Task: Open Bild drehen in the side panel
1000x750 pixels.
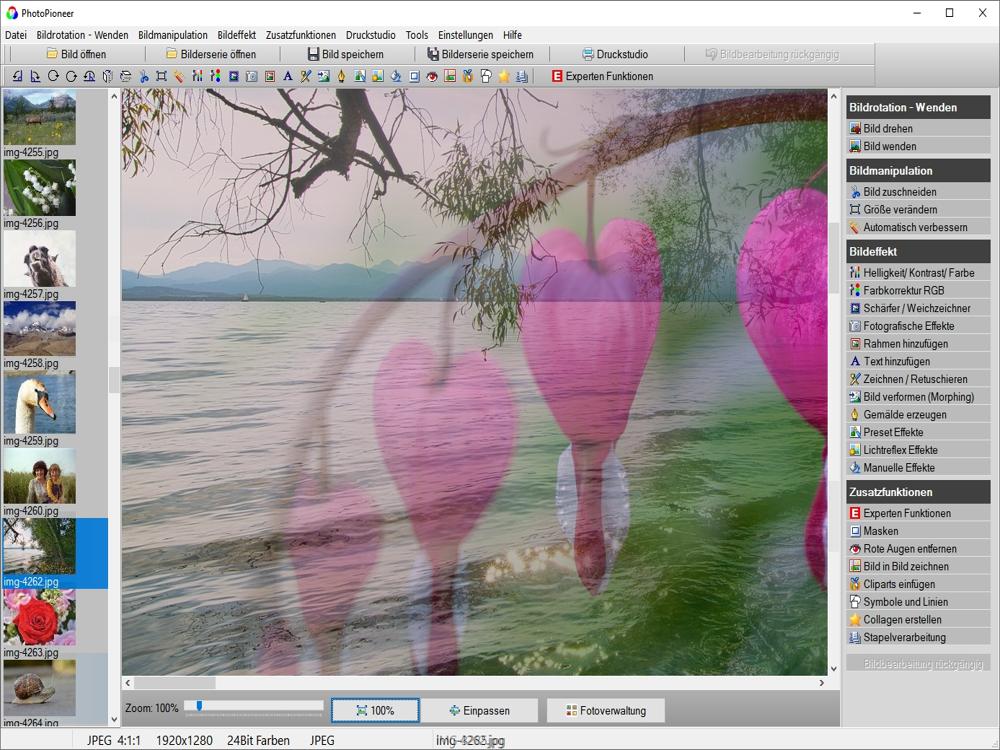Action: (x=888, y=129)
